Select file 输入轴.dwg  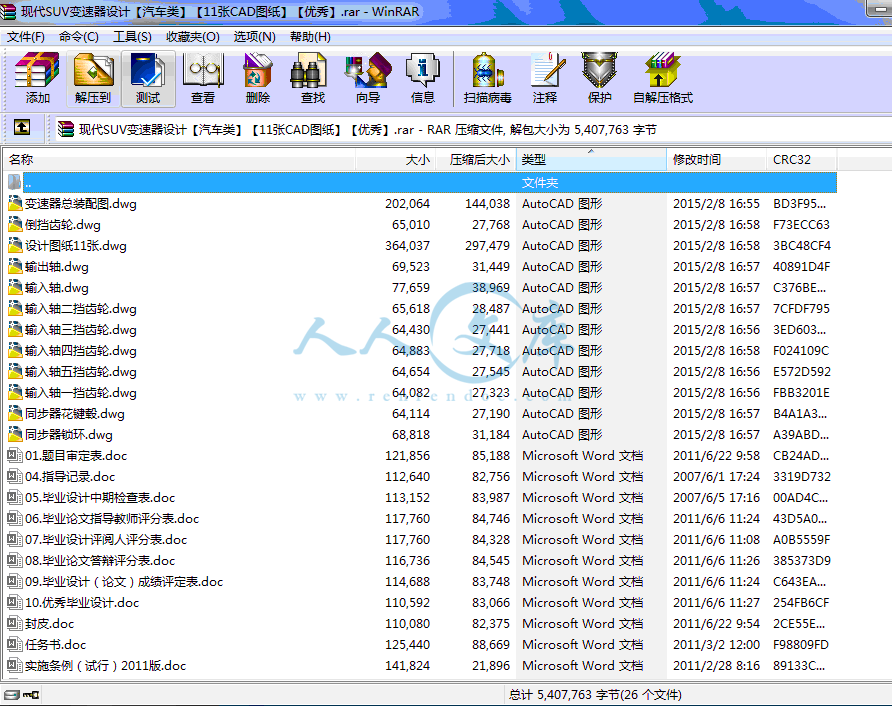(x=56, y=287)
